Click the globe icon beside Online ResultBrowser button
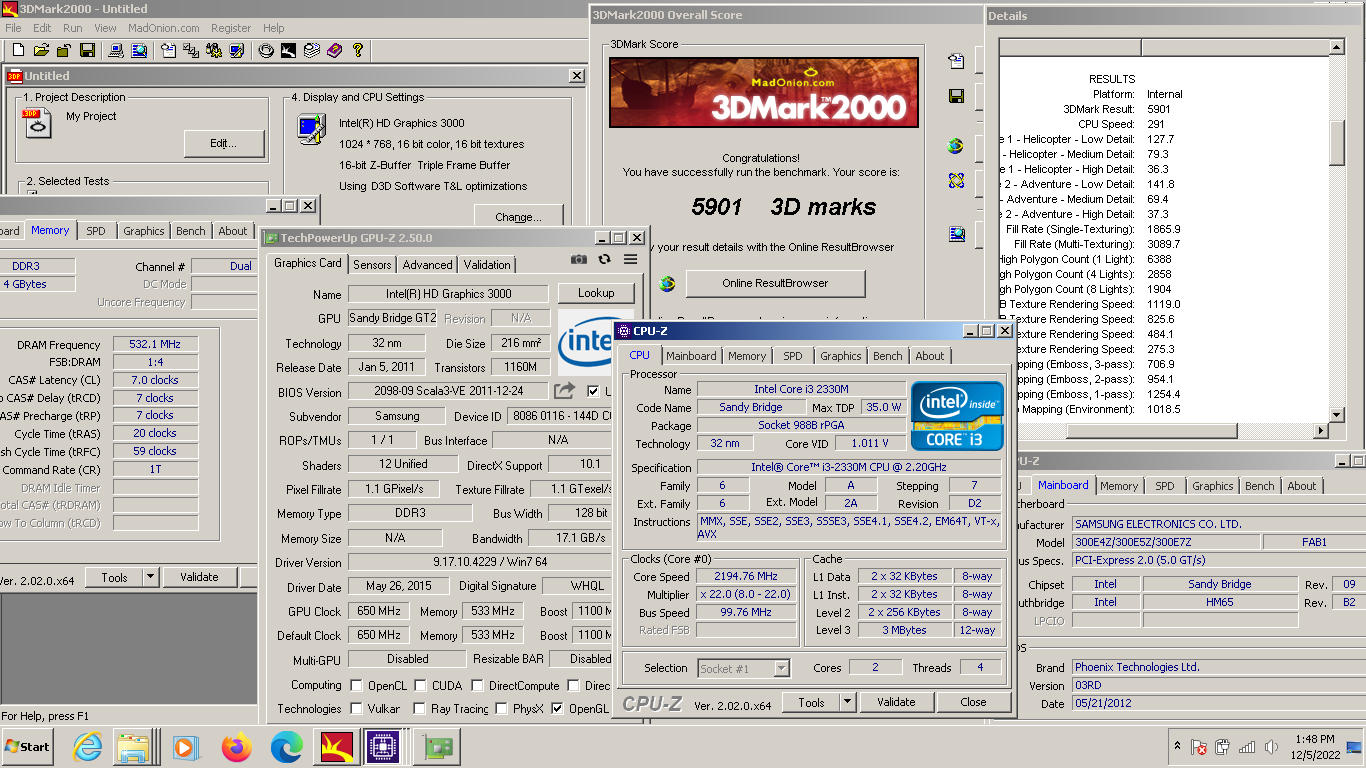1366x768 pixels. click(667, 284)
